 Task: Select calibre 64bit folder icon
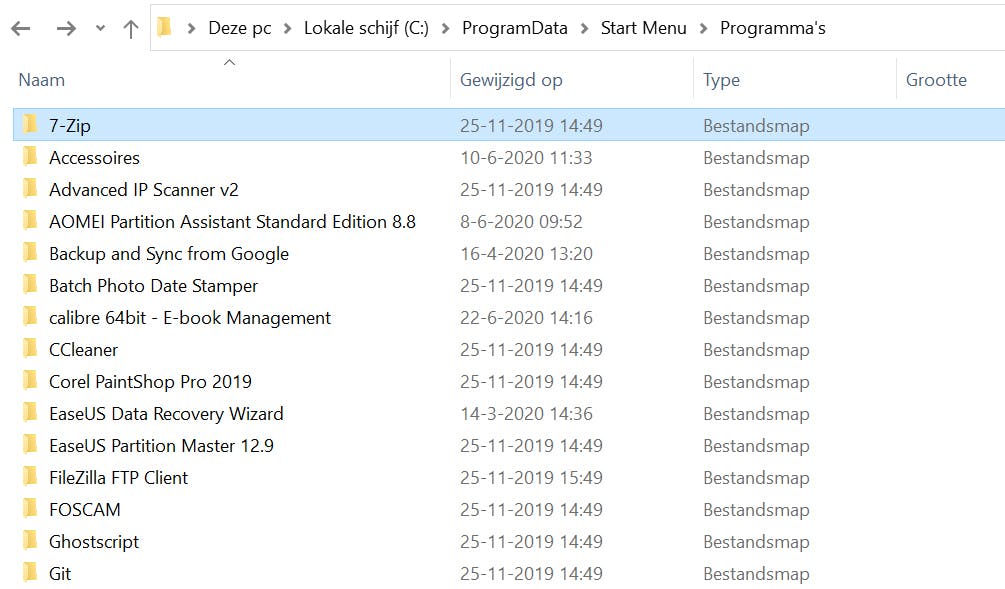[29, 315]
